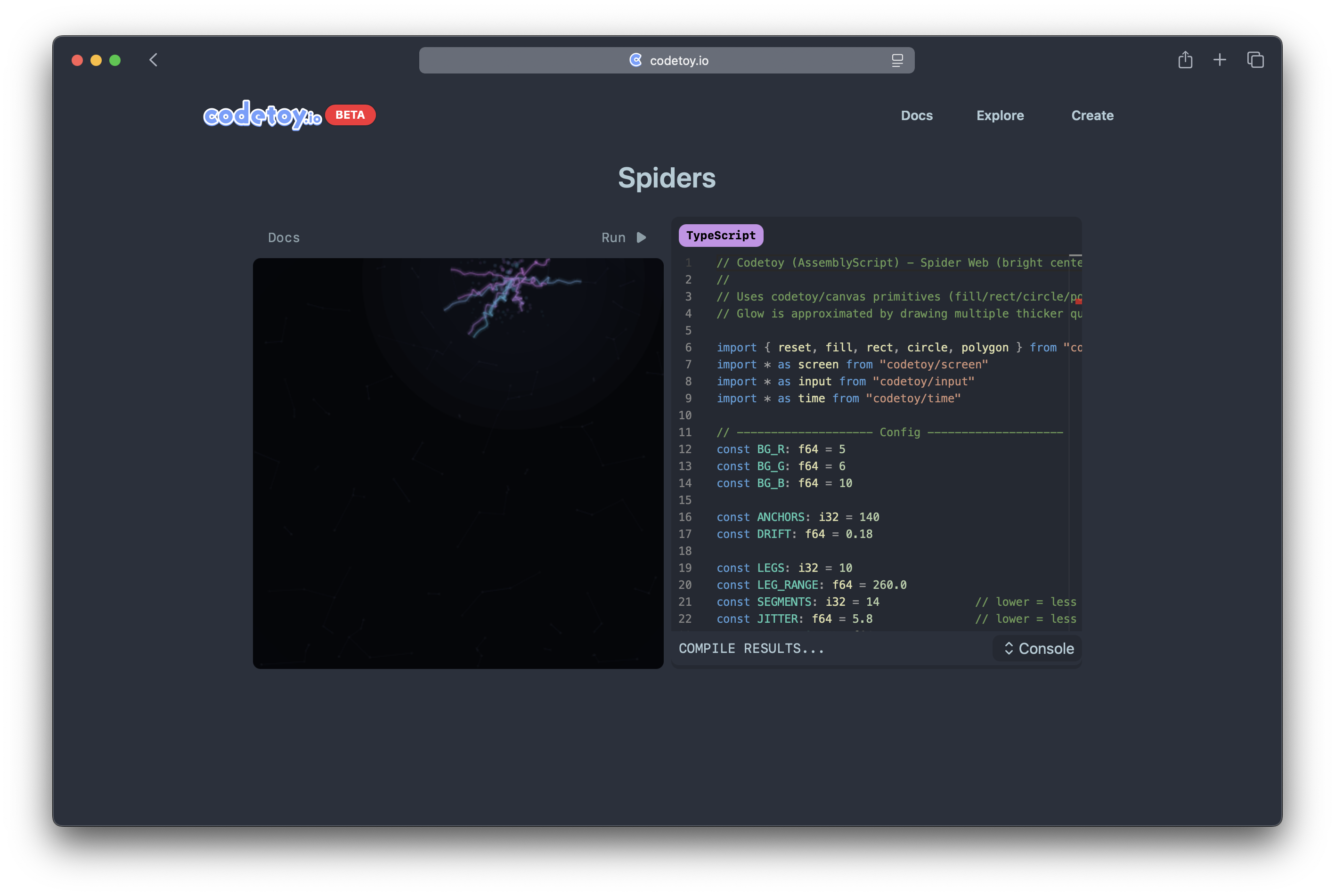Click the Run play triangle icon
Image resolution: width=1335 pixels, height=896 pixels.
pyautogui.click(x=641, y=238)
